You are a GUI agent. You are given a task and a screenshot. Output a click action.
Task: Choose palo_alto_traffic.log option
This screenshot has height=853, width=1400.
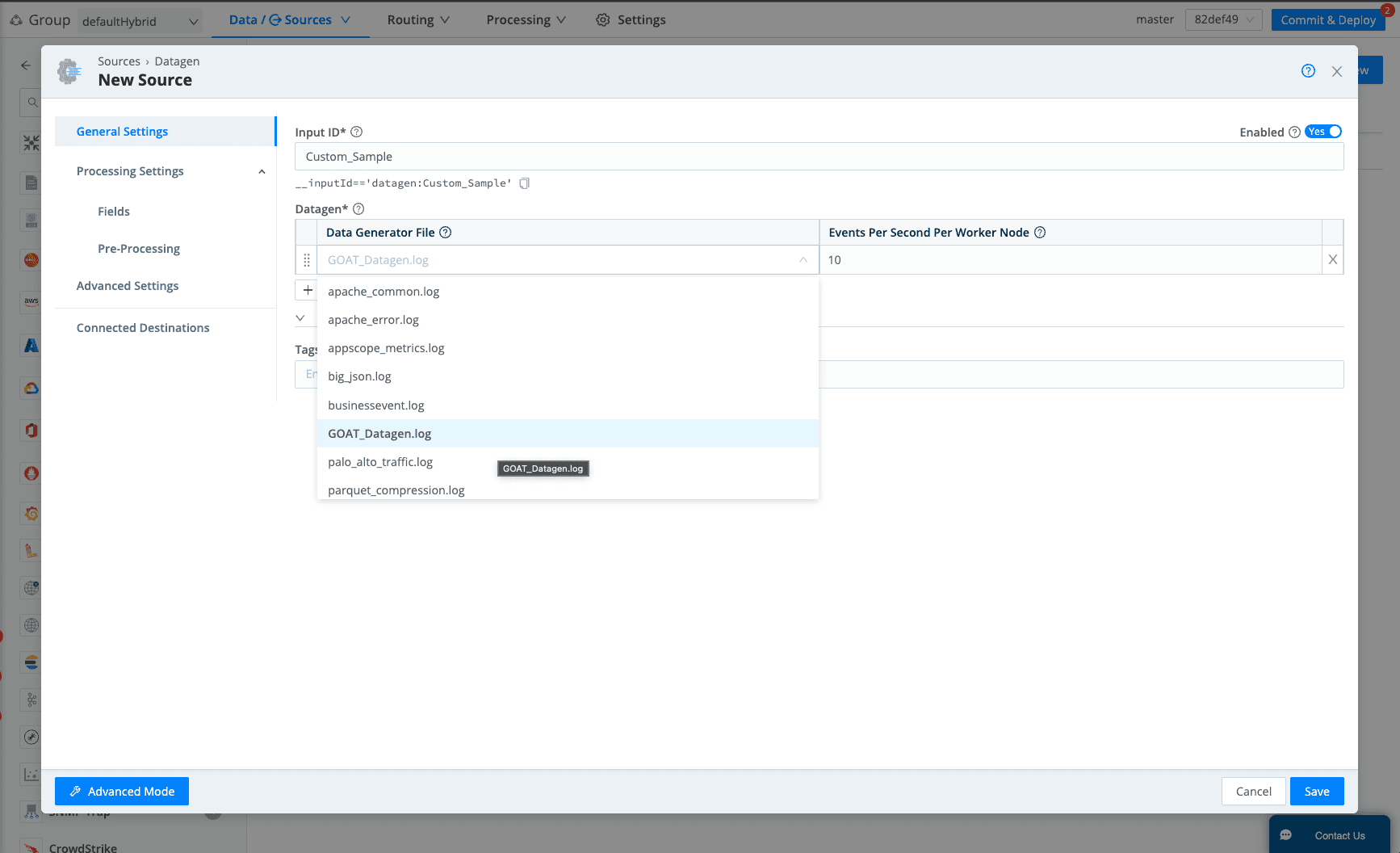[380, 462]
